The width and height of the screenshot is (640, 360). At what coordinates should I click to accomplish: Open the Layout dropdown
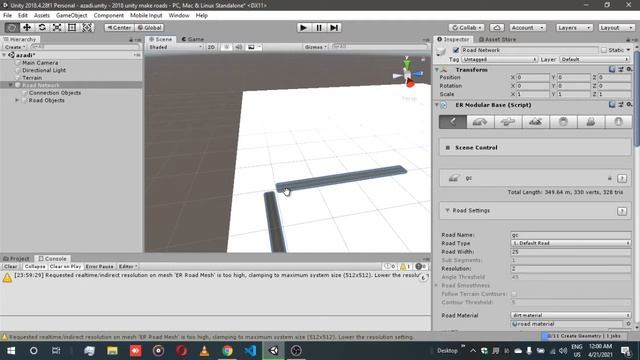tap(616, 28)
